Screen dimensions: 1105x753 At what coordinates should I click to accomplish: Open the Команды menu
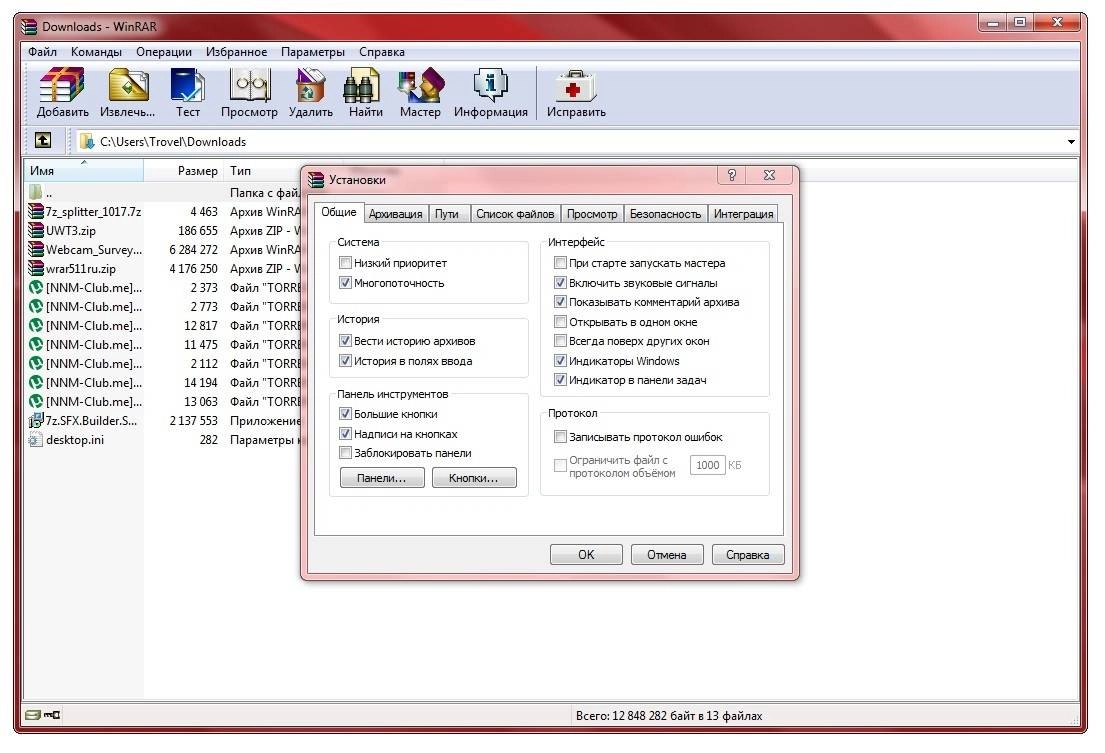97,51
